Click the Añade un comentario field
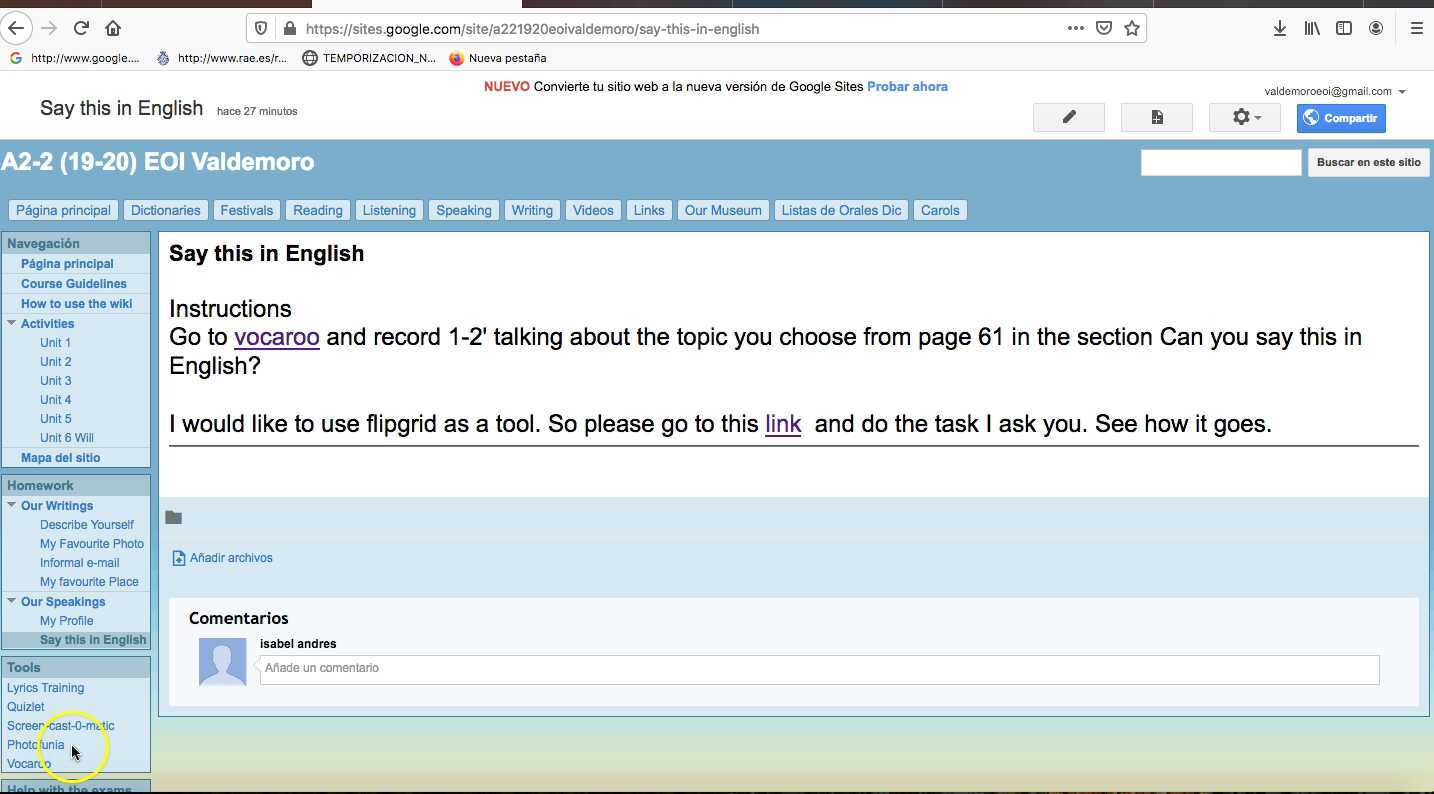 click(700, 668)
